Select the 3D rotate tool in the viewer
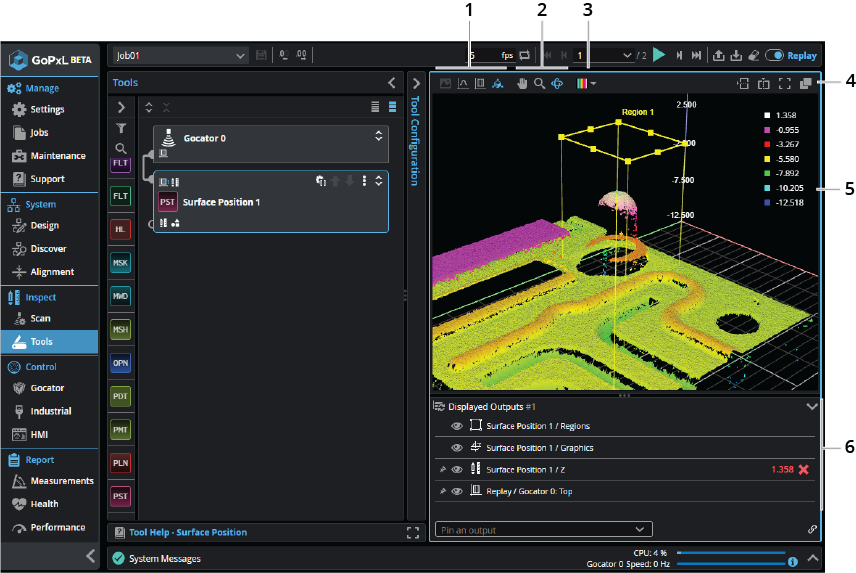Viewport: 856px width, 573px height. click(557, 84)
